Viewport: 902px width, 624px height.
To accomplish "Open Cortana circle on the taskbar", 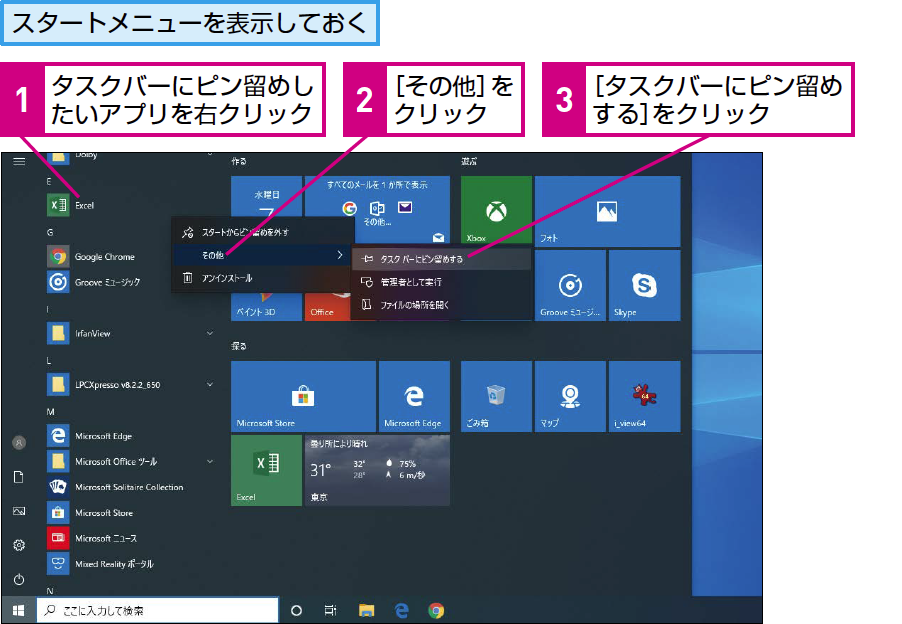I will [296, 610].
